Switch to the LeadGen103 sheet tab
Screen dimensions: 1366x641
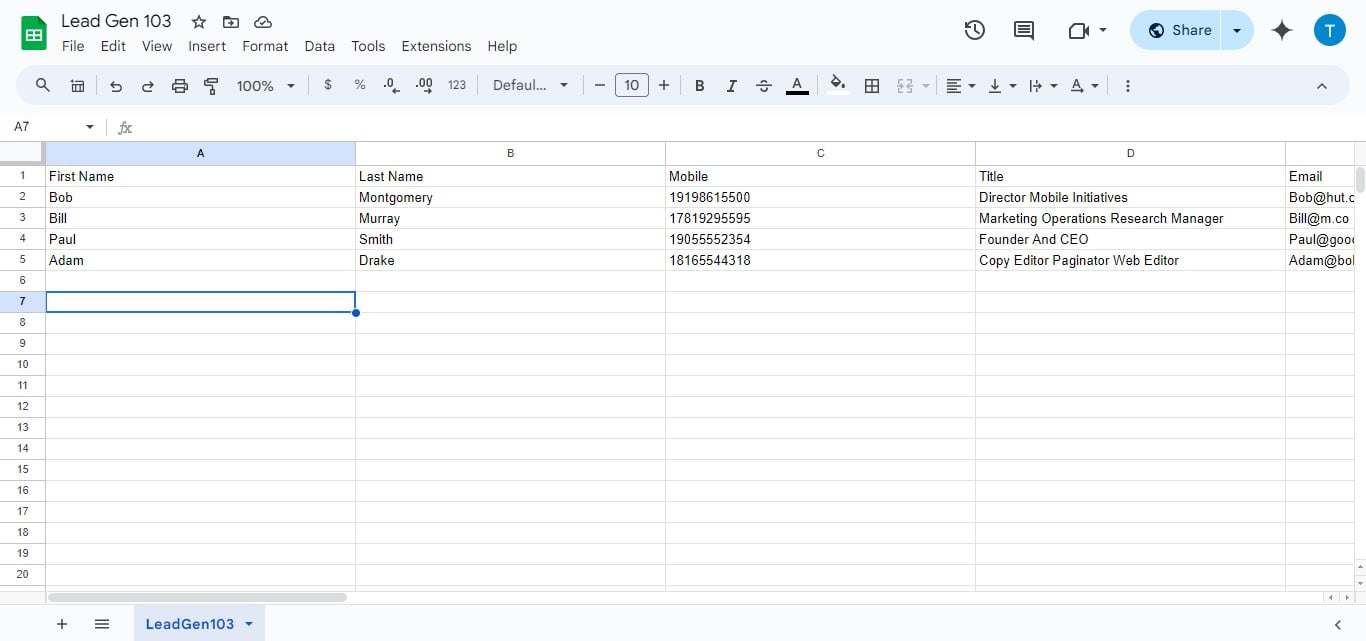[x=190, y=624]
